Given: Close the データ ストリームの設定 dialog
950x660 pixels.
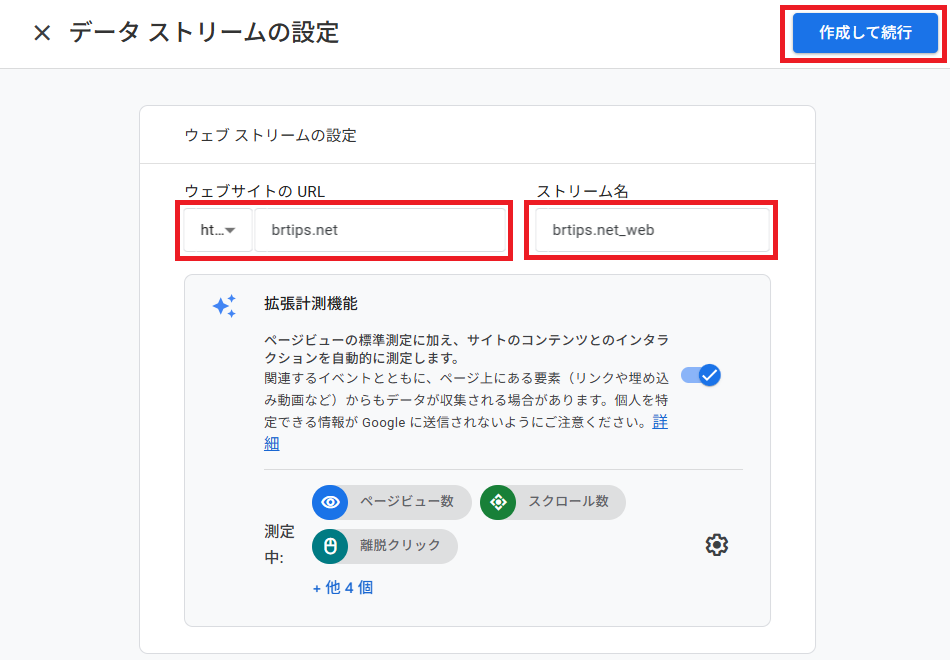Looking at the screenshot, I should (42, 33).
